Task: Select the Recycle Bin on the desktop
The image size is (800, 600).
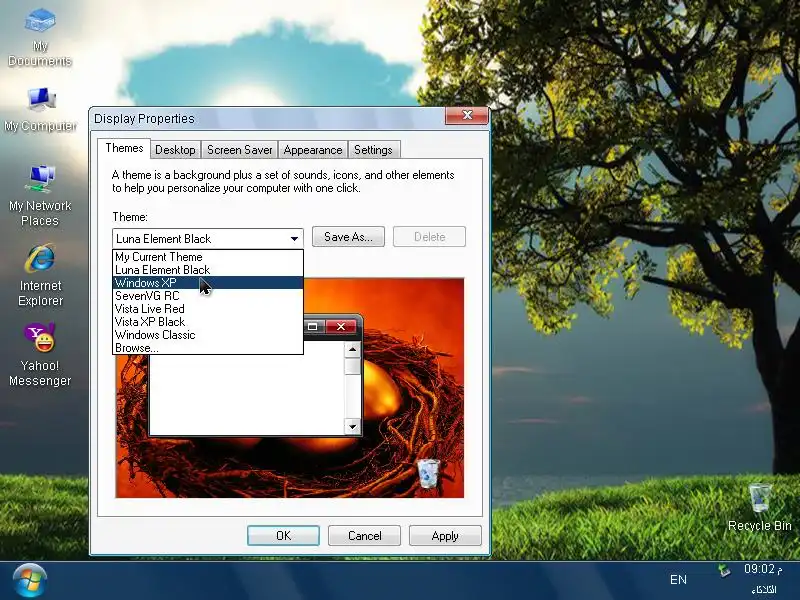Action: coord(759,508)
